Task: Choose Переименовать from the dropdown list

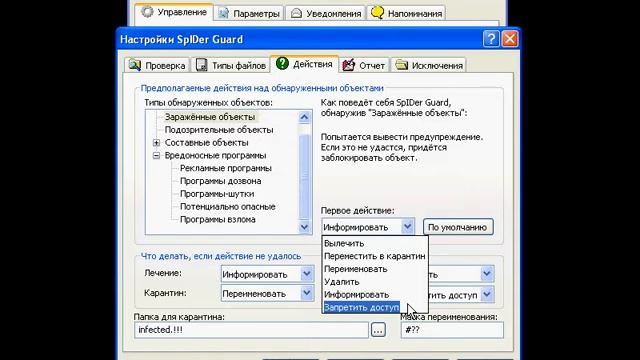Action: (x=375, y=269)
